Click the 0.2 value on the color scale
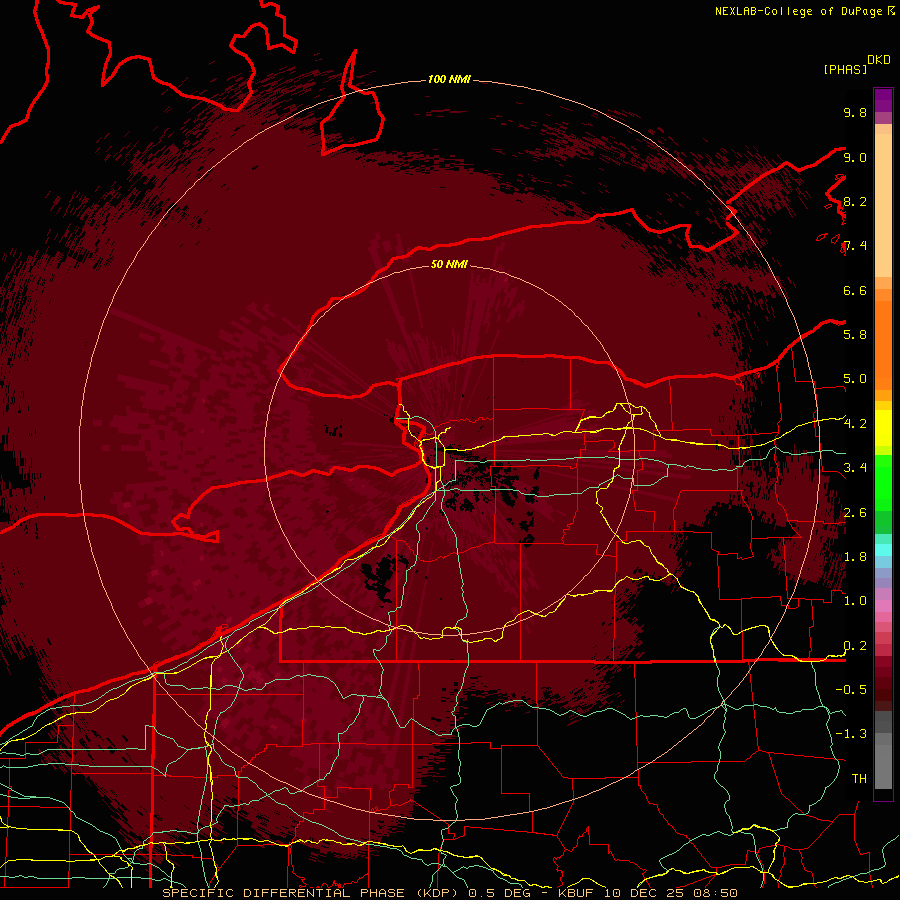900x900 pixels. point(855,646)
